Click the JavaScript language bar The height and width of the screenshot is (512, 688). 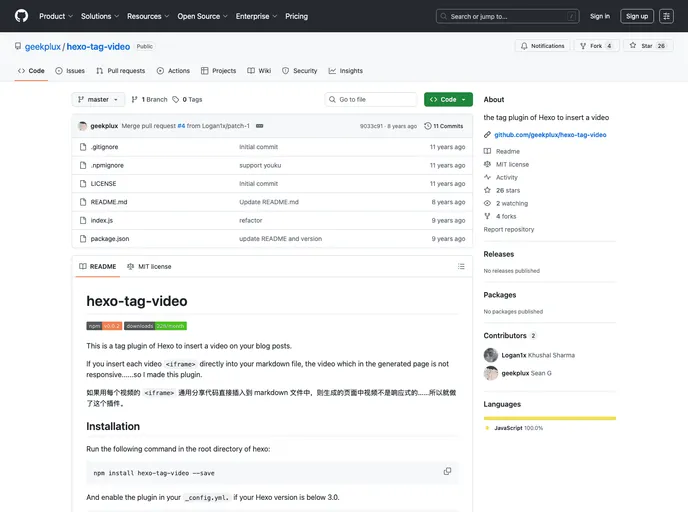(549, 418)
